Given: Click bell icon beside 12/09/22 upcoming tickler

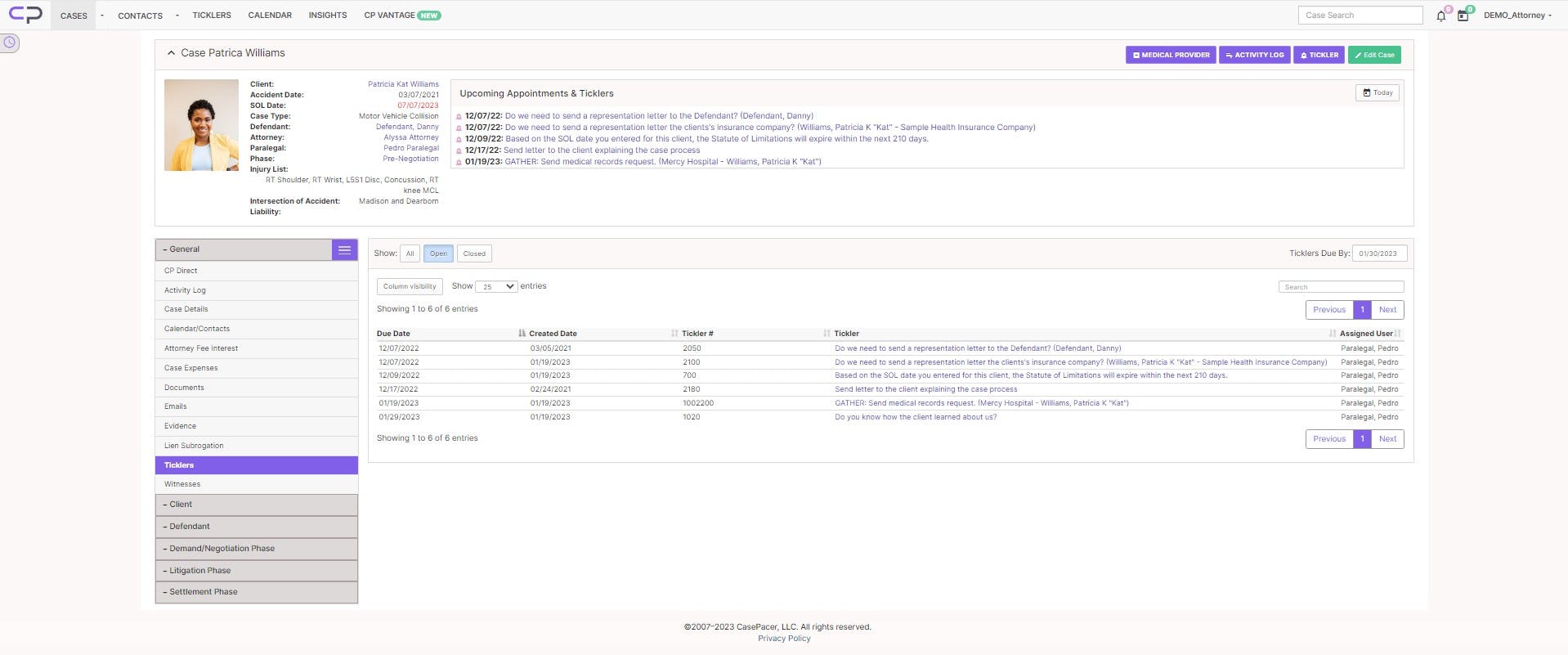Looking at the screenshot, I should (x=459, y=140).
